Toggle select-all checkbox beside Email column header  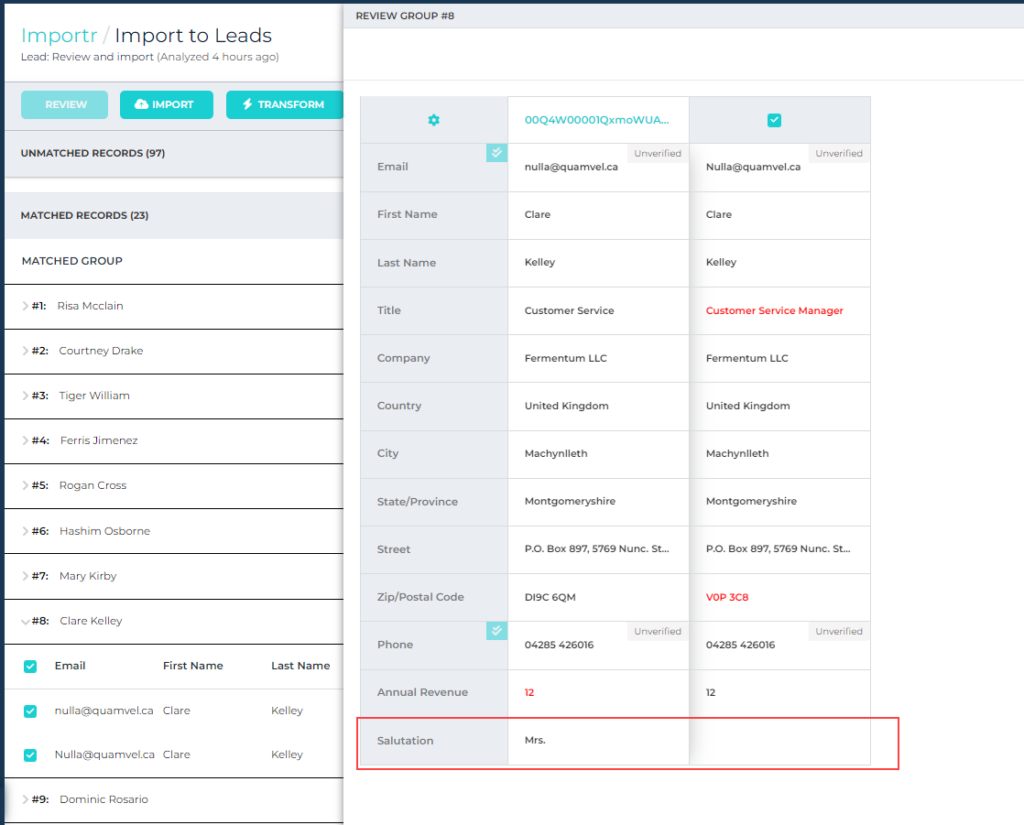30,666
